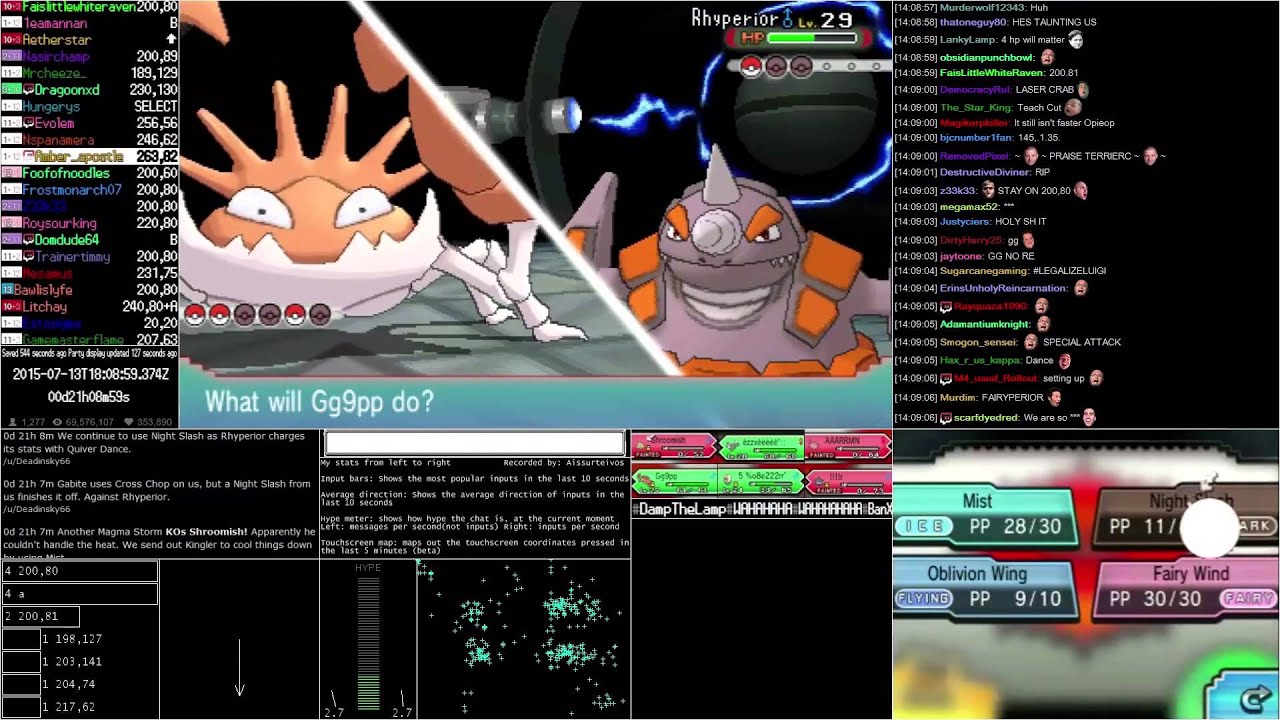1280x720 pixels.
Task: Click the Trainertimmy badge icon
Action: [29, 257]
